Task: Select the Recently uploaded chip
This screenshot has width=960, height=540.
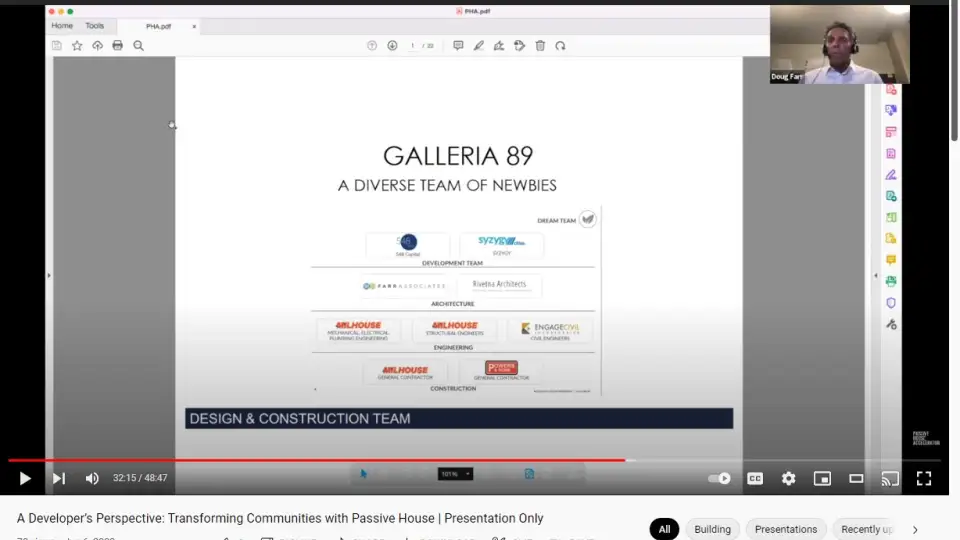Action: pos(866,529)
